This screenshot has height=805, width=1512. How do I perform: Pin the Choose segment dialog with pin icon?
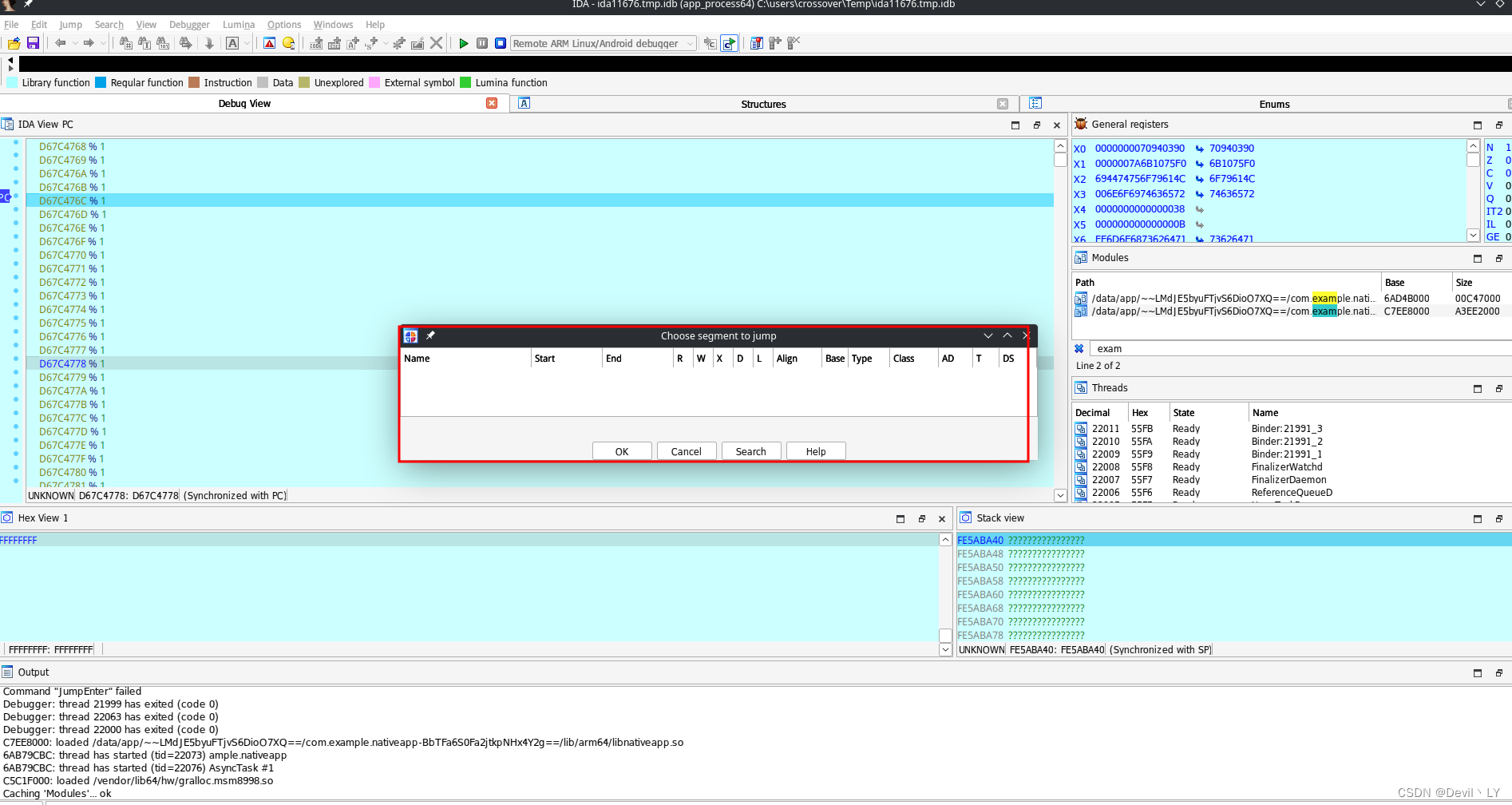430,335
